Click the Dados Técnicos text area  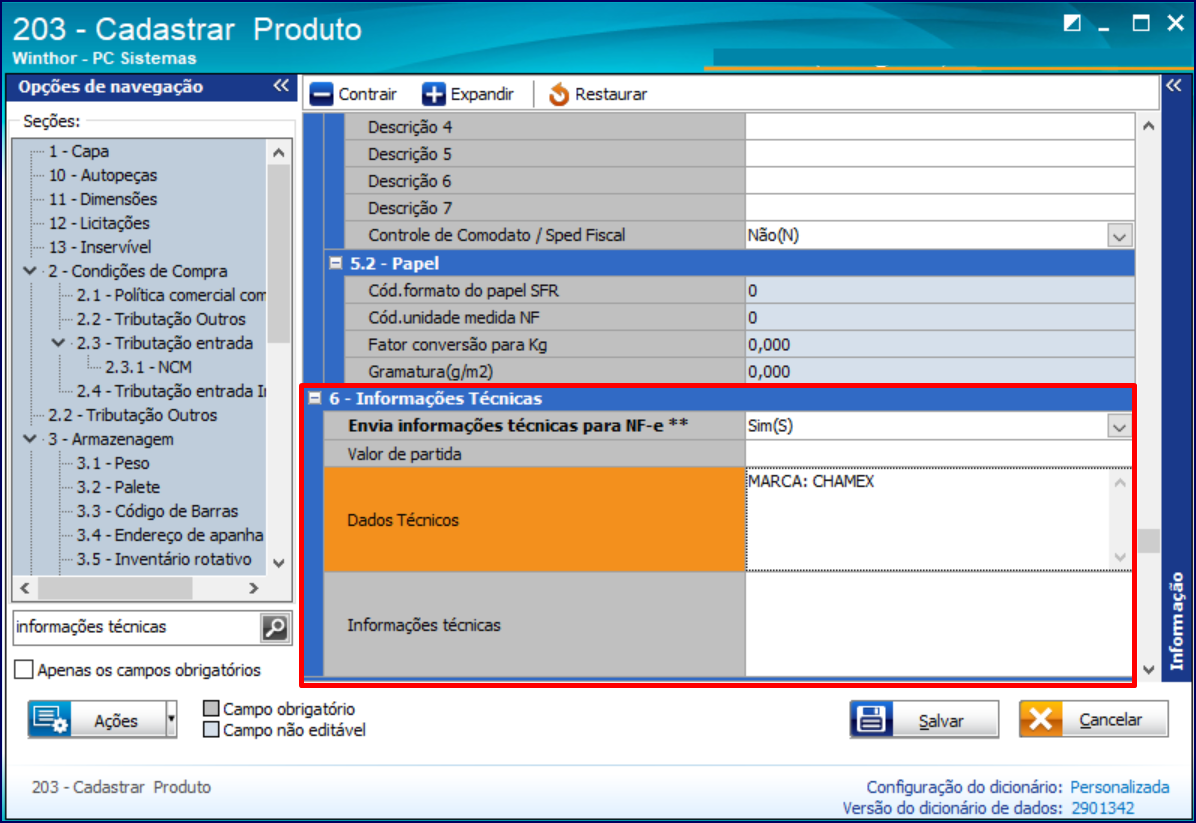tap(928, 519)
